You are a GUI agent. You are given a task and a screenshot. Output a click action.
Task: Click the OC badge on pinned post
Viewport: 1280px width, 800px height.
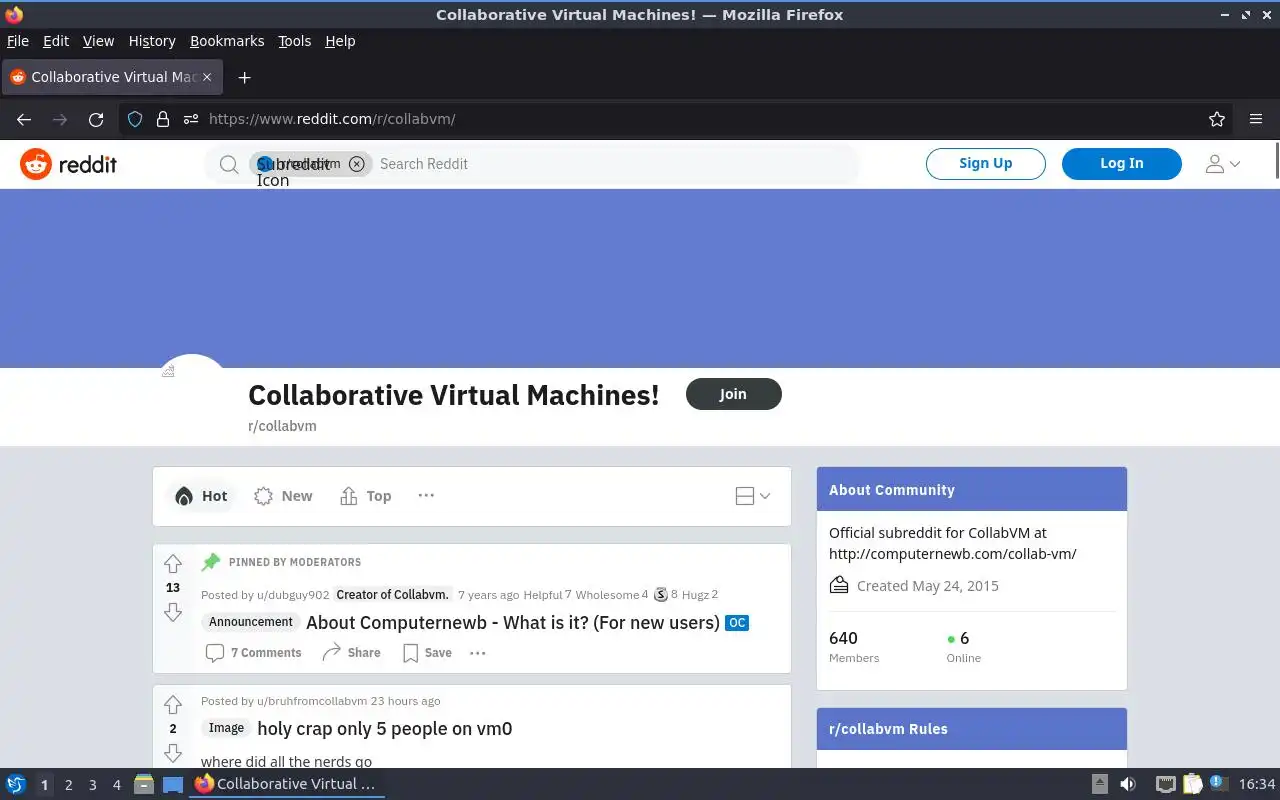click(737, 623)
